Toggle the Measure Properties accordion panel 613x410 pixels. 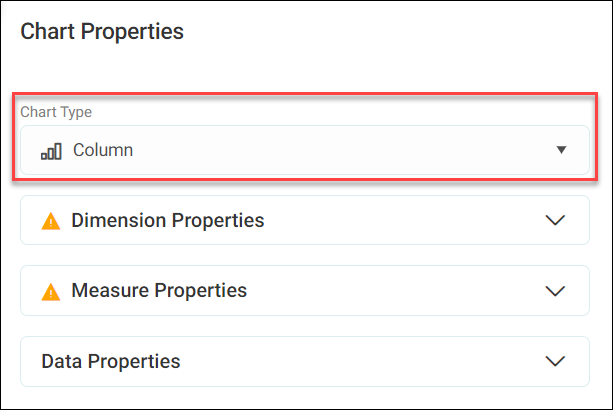pyautogui.click(x=305, y=290)
